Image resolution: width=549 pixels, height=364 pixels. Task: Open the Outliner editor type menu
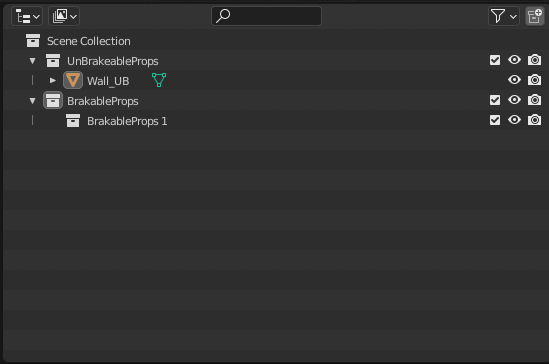pos(27,16)
